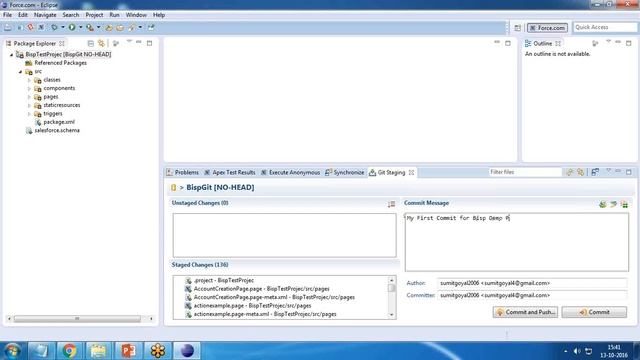Switch to the Apex Test Results tab
Image resolution: width=640 pixels, height=360 pixels.
(230, 173)
